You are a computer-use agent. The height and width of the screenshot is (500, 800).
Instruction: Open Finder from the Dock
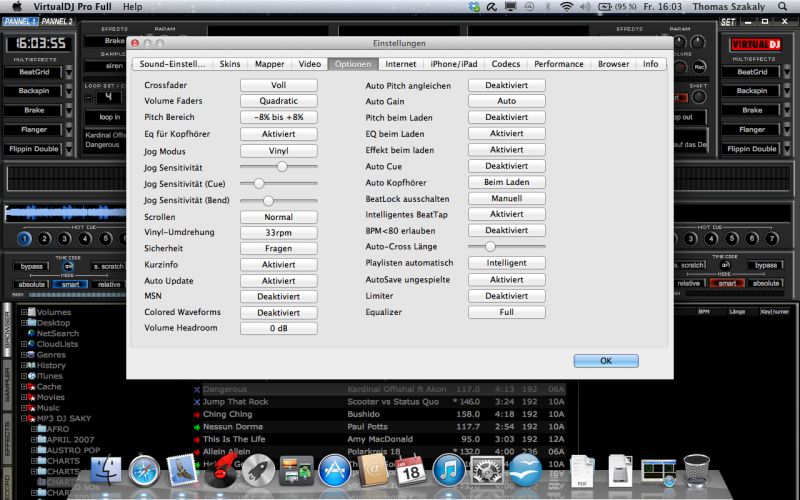tap(106, 470)
